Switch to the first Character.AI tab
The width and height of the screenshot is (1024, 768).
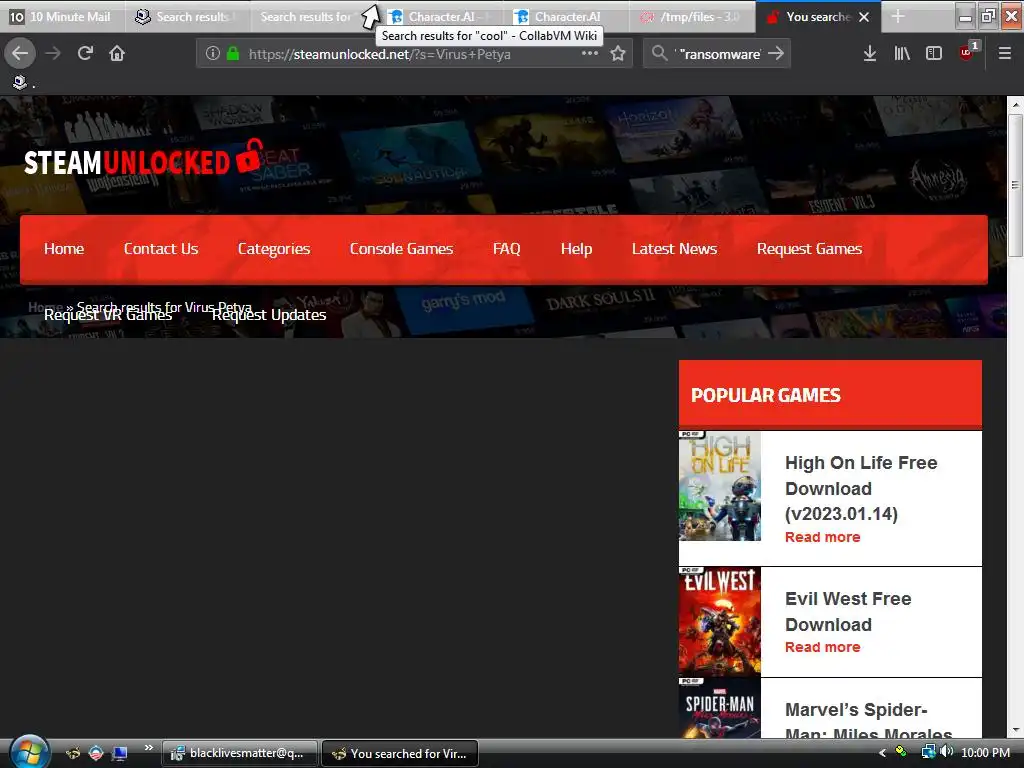(441, 16)
